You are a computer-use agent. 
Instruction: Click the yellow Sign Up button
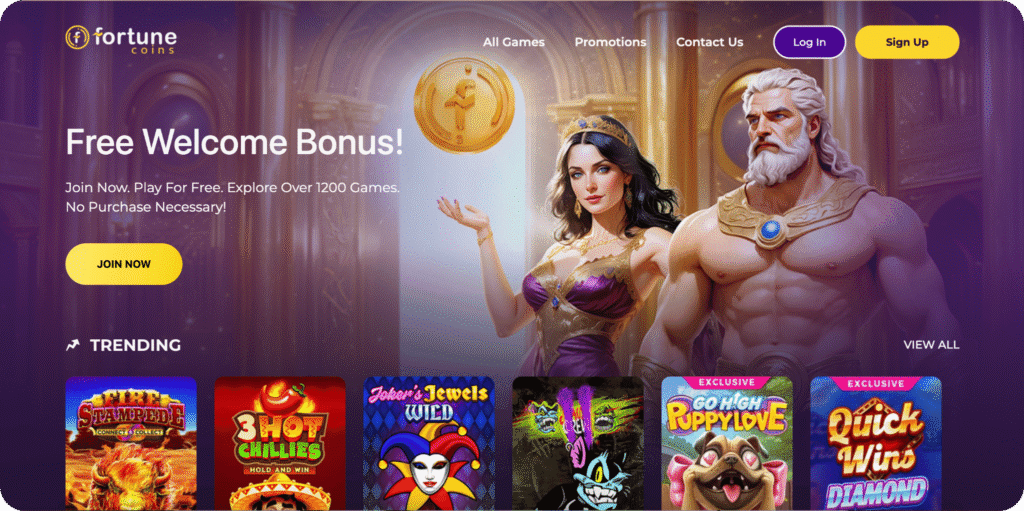point(907,42)
